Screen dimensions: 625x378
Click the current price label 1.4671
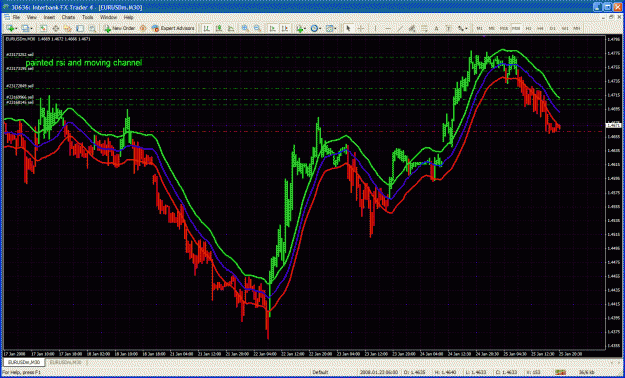click(613, 125)
